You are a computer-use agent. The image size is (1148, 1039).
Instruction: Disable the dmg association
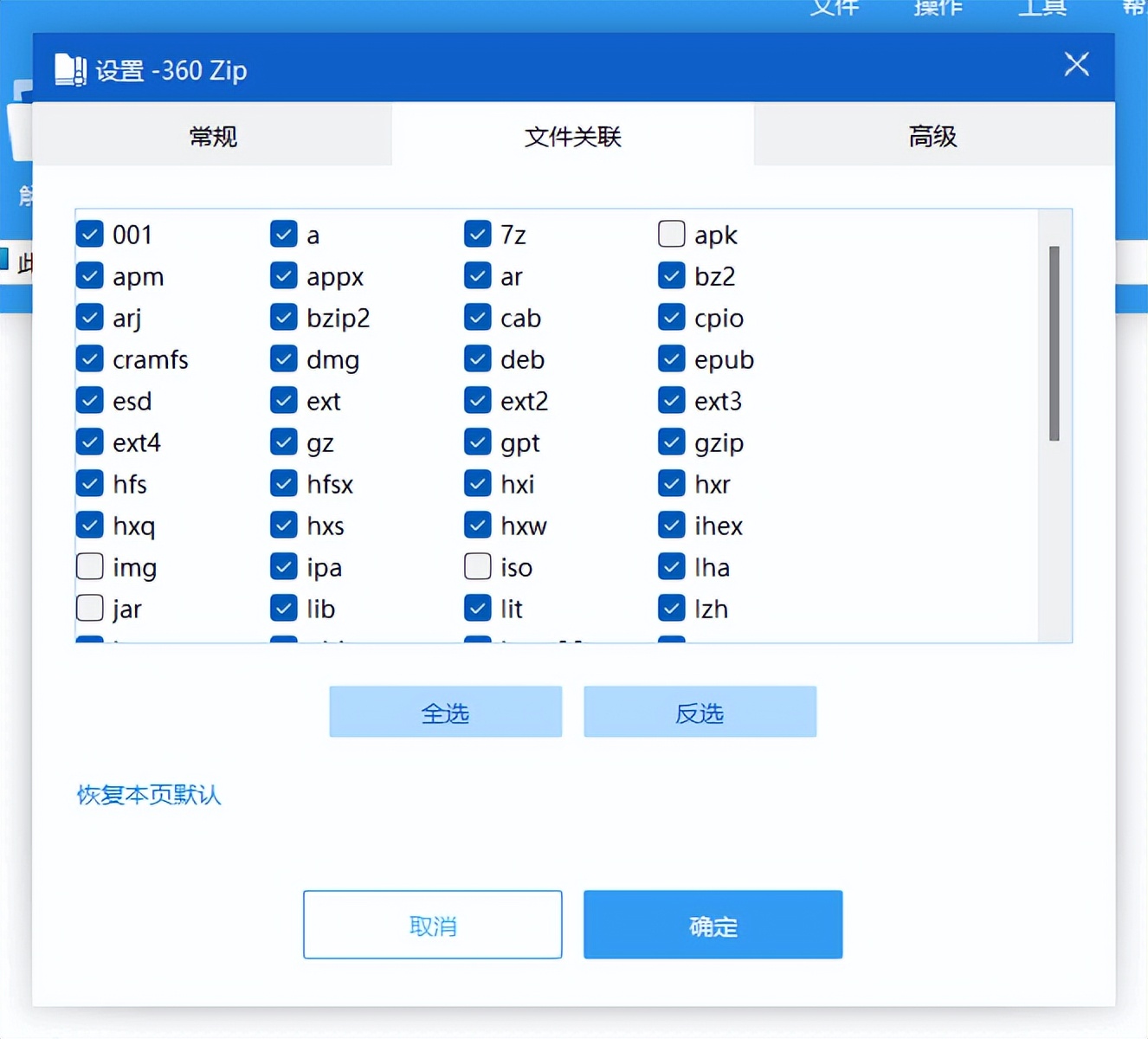coord(284,358)
